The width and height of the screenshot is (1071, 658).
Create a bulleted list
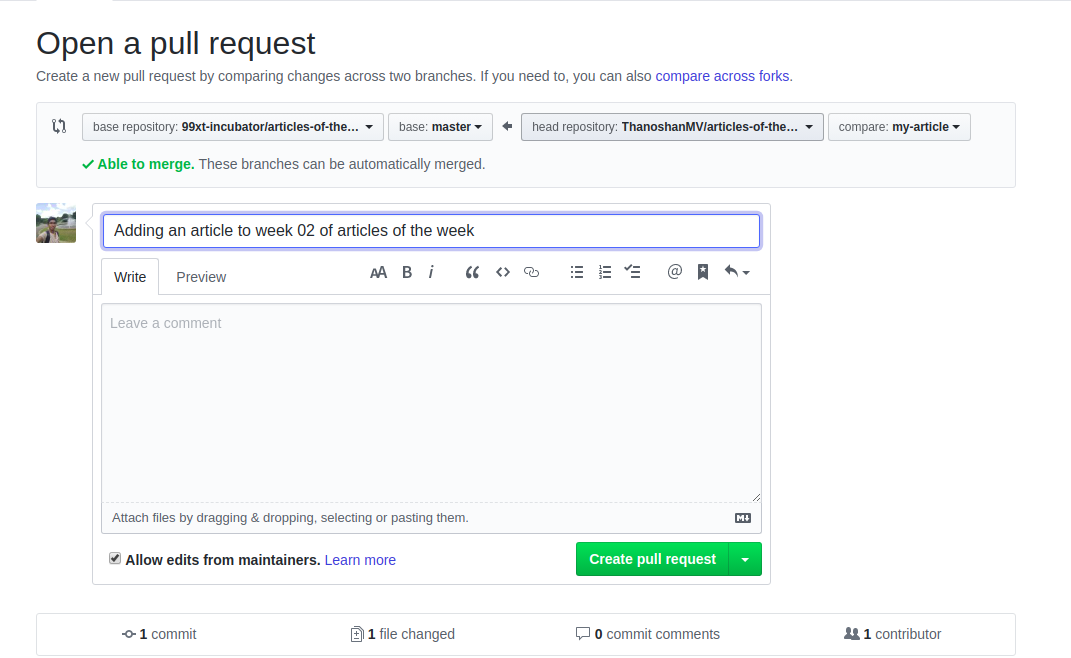click(x=577, y=271)
